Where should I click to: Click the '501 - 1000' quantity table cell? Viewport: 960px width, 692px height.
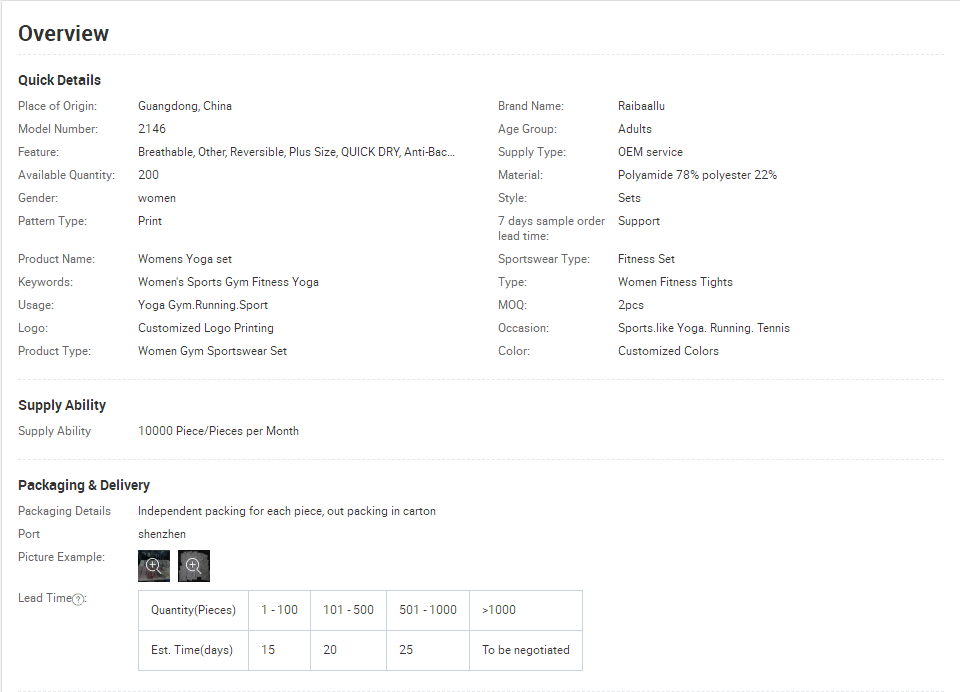tap(428, 611)
